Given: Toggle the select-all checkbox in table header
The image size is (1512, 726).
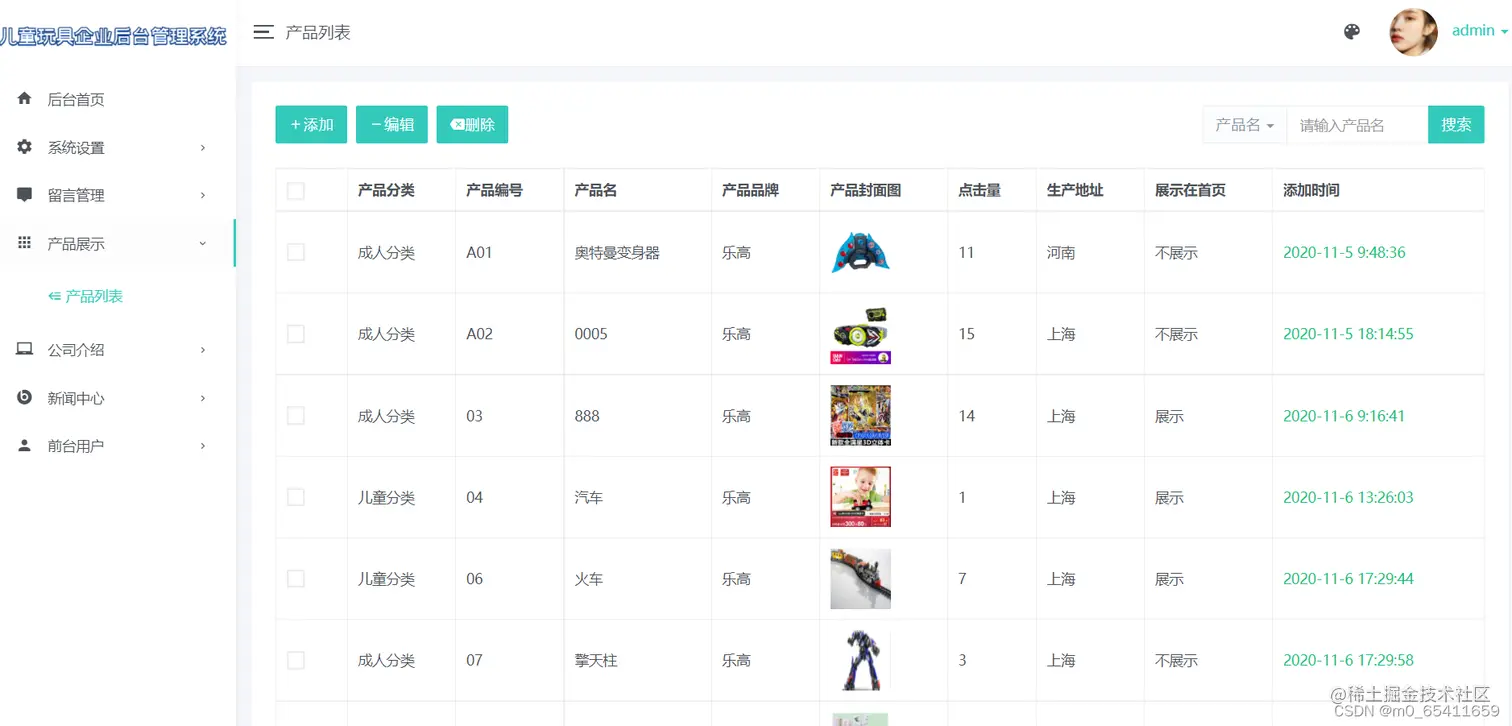Looking at the screenshot, I should click(295, 189).
